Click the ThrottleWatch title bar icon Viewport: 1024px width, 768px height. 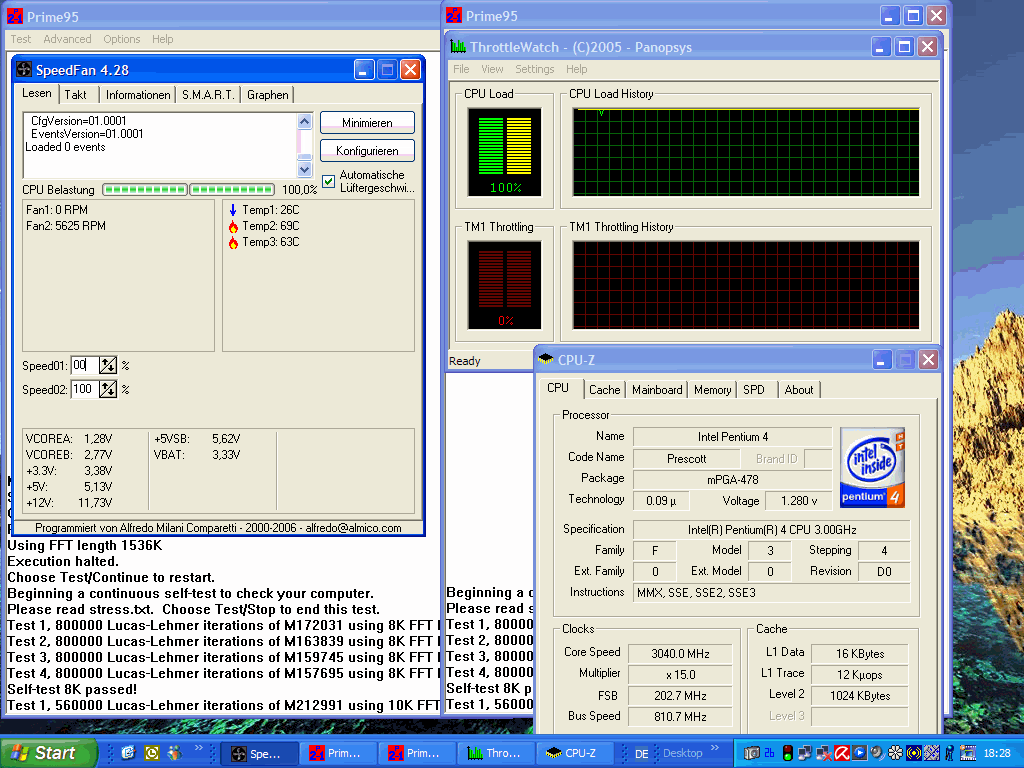(458, 46)
